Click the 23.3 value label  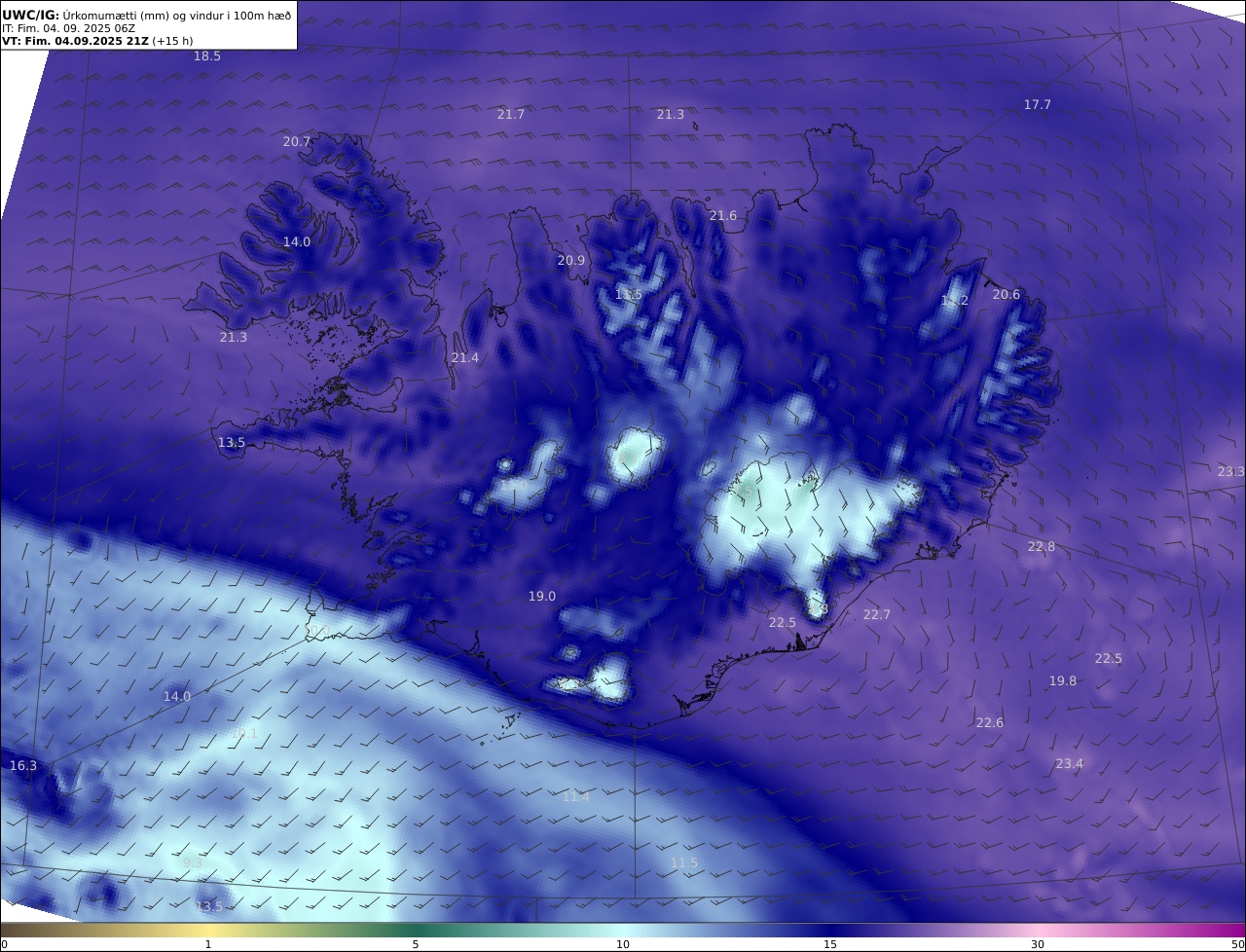[x=1231, y=472]
